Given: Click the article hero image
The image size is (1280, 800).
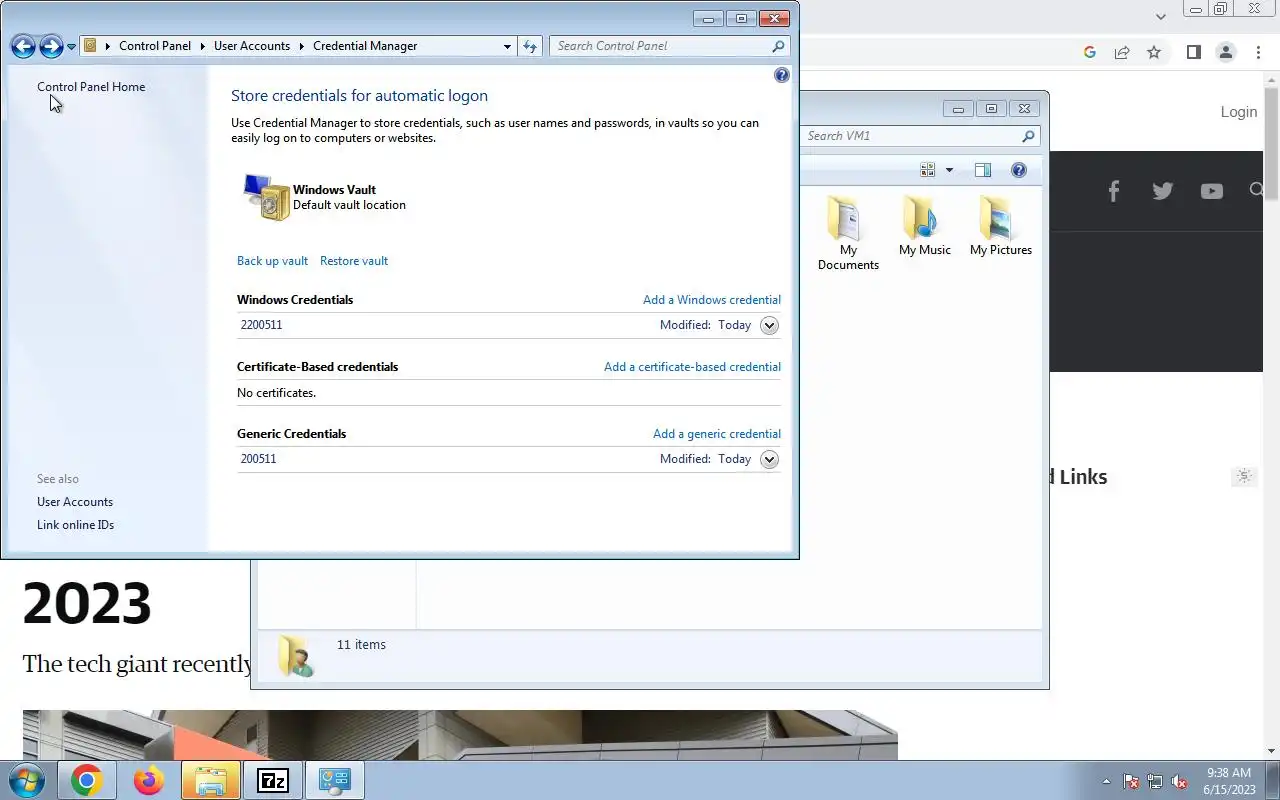Looking at the screenshot, I should pos(460,735).
